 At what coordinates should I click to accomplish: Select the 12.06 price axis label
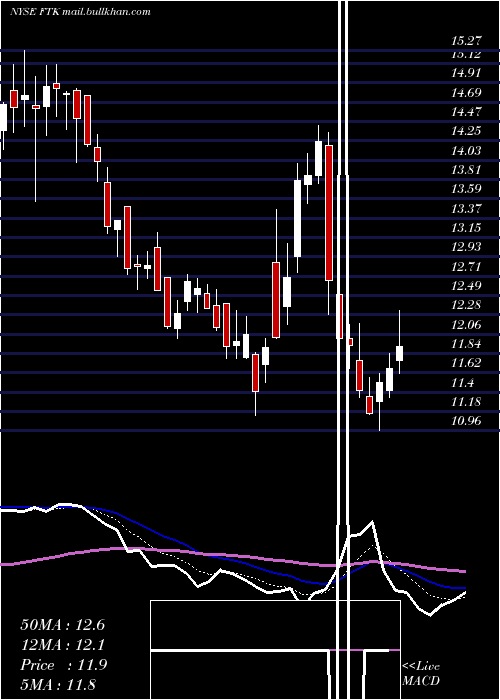[466, 325]
